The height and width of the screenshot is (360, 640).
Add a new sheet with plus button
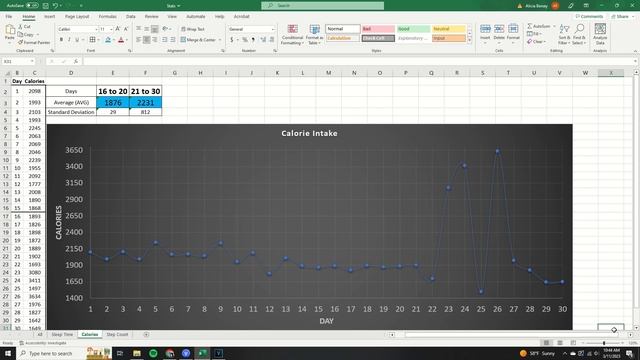click(x=146, y=334)
